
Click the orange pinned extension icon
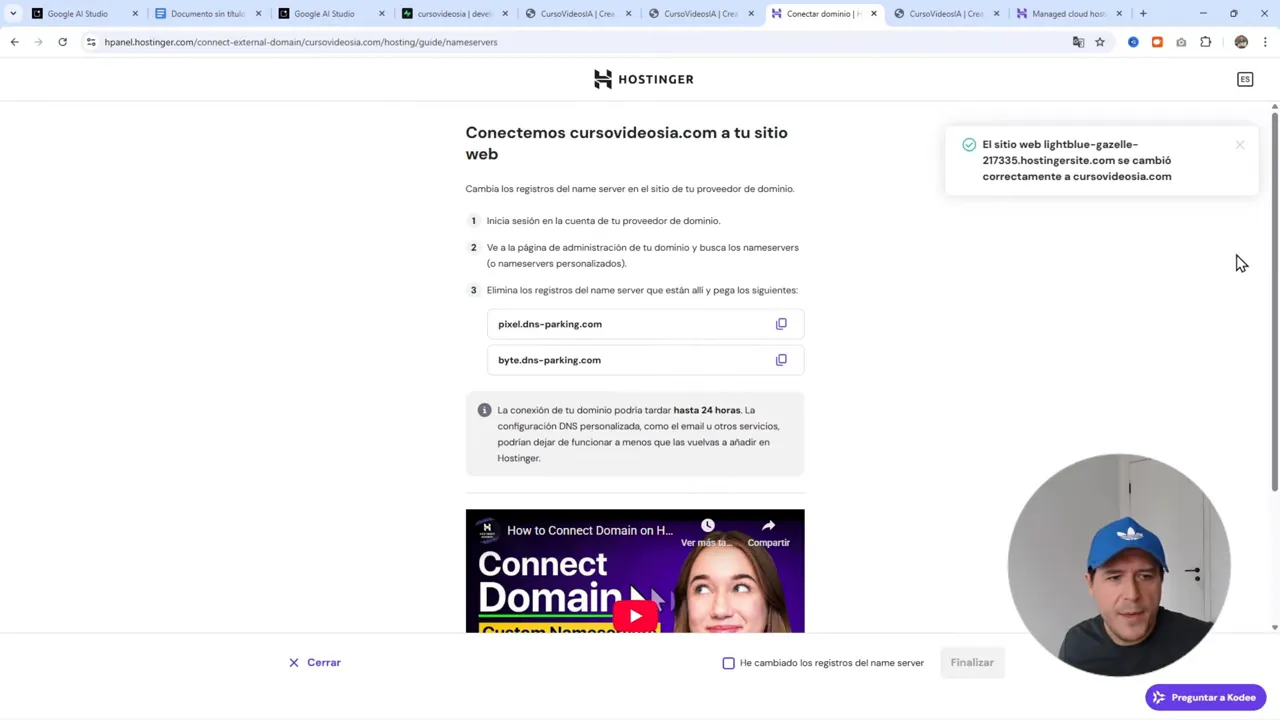[x=1157, y=42]
